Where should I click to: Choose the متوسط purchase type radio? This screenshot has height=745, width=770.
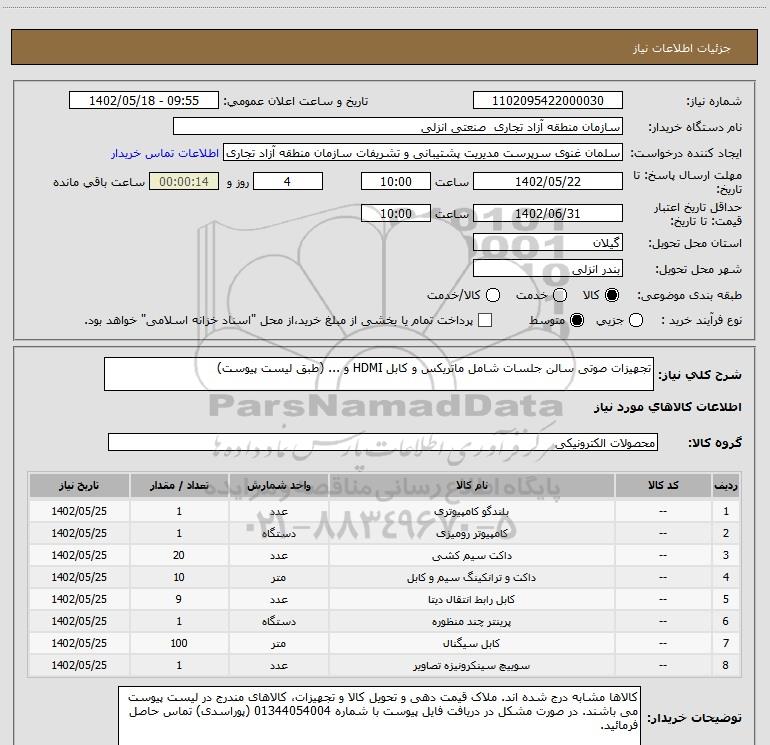pyautogui.click(x=577, y=320)
